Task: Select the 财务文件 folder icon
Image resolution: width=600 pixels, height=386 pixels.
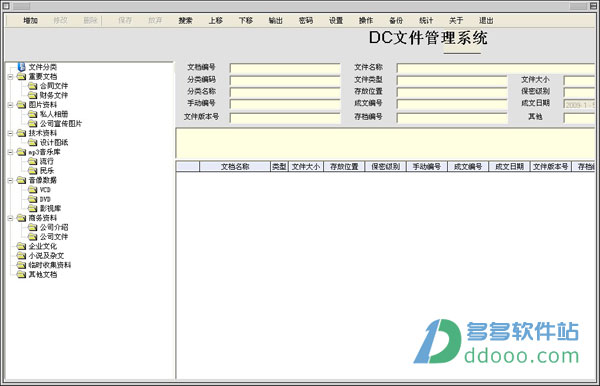Action: 33,95
